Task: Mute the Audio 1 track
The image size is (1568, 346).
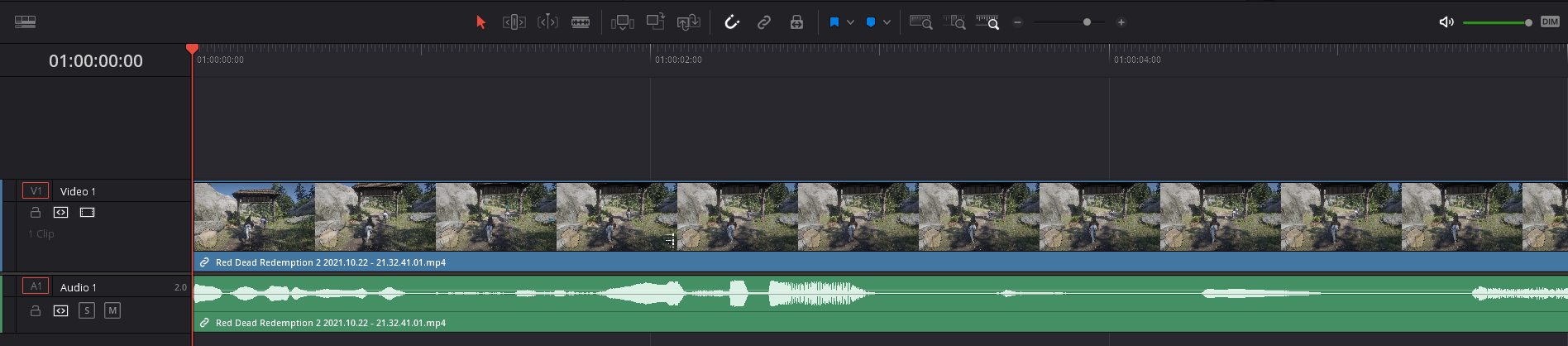Action: (112, 310)
